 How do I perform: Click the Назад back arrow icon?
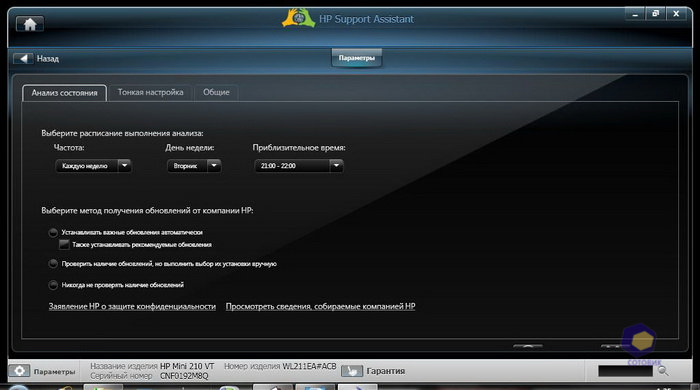tap(23, 58)
